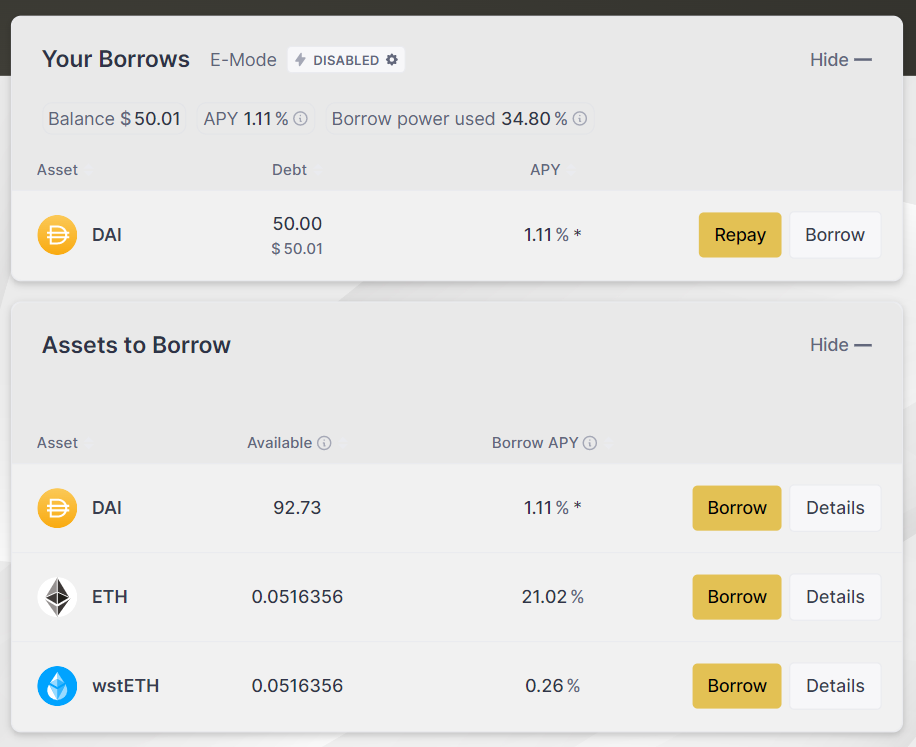Toggle the E-Mode DISABLED badge
This screenshot has height=747, width=916.
click(x=346, y=60)
